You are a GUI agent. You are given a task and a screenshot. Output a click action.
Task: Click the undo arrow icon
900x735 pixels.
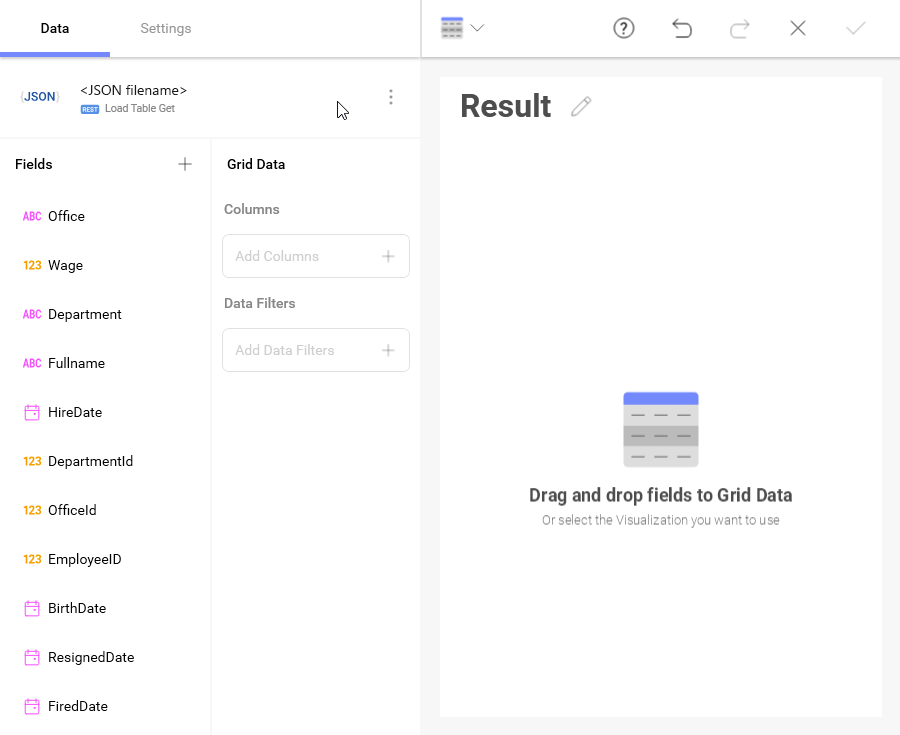[682, 28]
